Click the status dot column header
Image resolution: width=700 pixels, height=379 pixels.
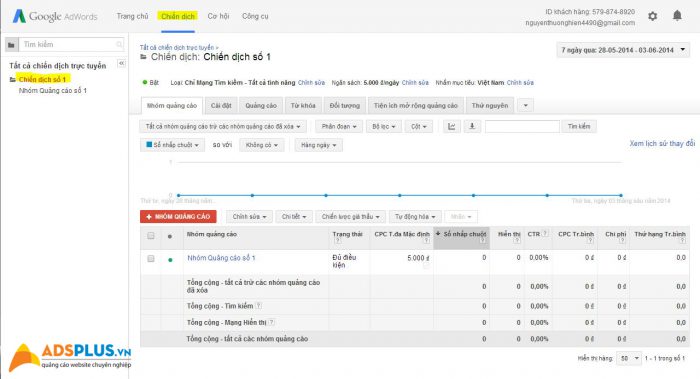(170, 236)
